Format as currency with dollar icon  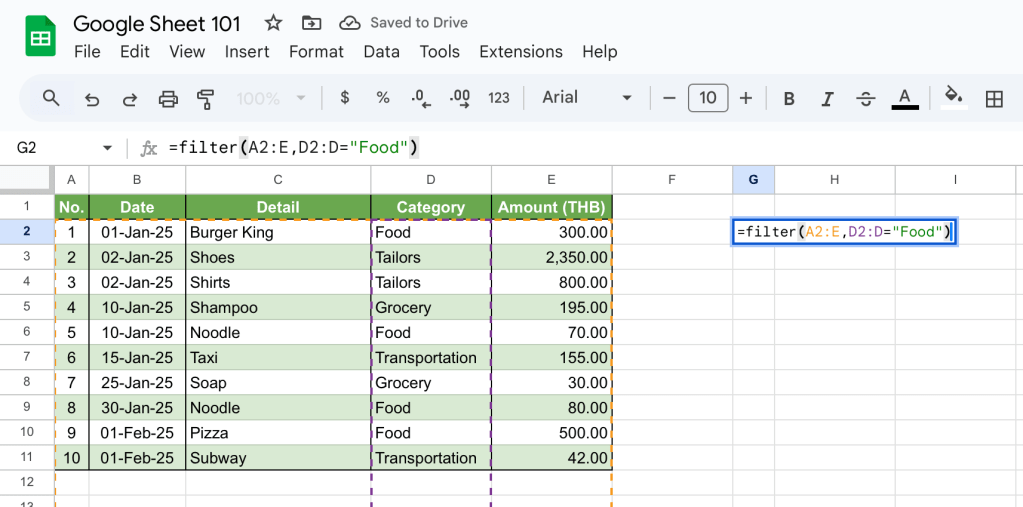pos(345,98)
